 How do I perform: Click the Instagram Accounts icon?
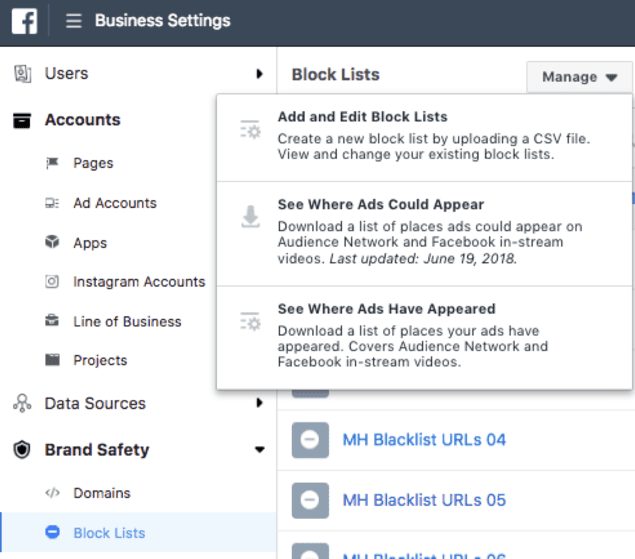click(x=52, y=282)
